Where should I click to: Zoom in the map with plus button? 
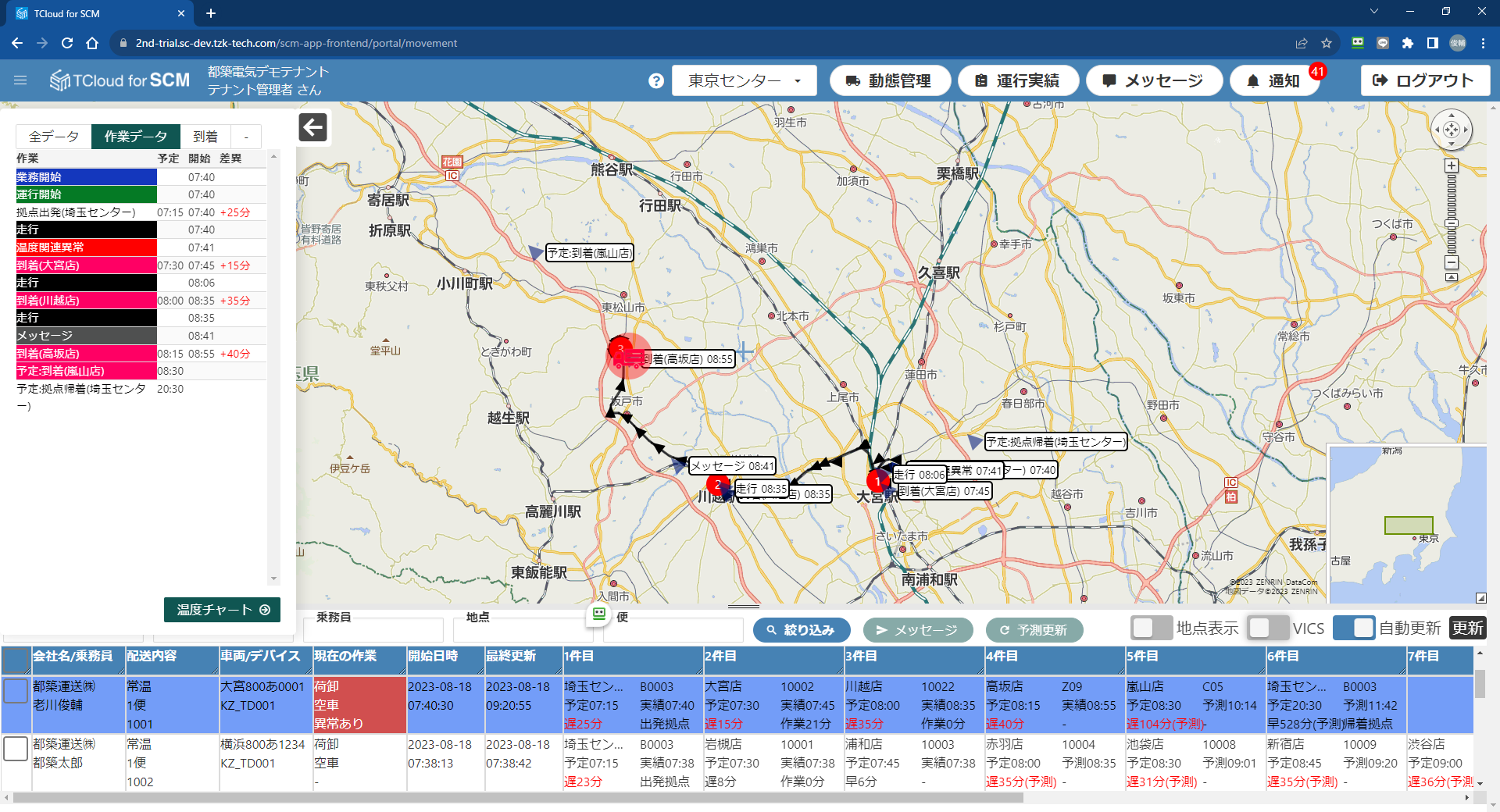1452,166
